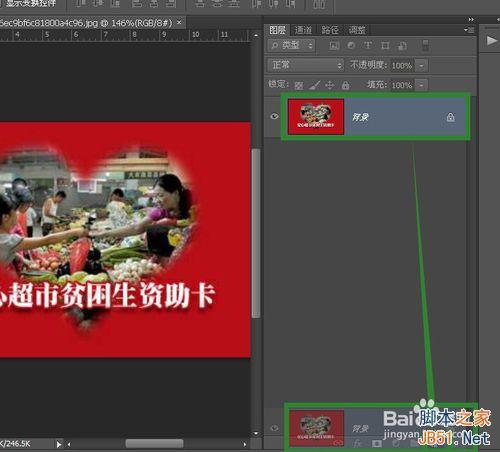Viewport: 500px width, 452px height.
Task: Open the 正常 blend mode dropdown
Action: click(x=305, y=65)
